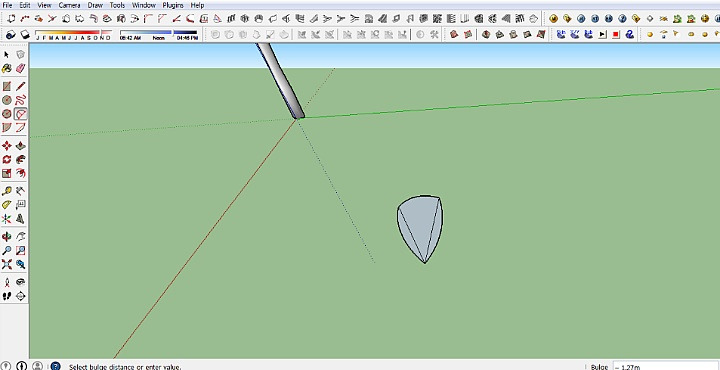Click the person icon in status bar
This screenshot has width=720, height=370.
(x=38, y=366)
